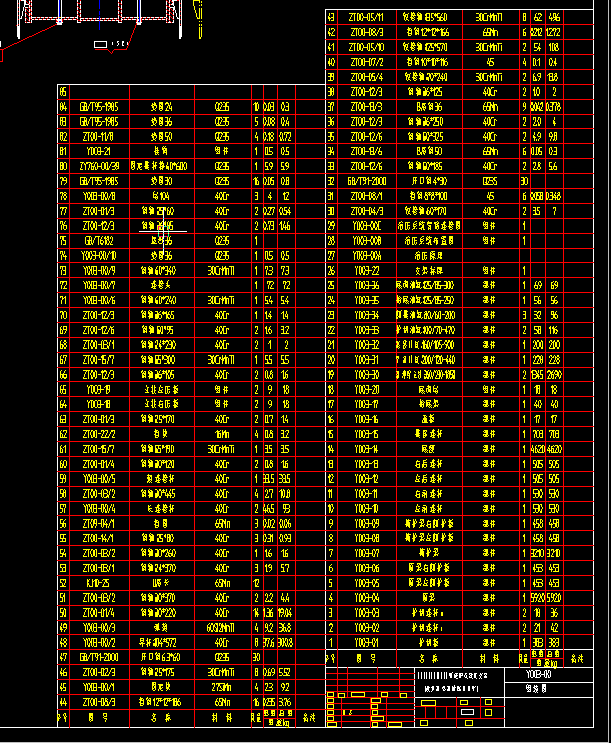Click KJ10-25 code in row 52
Viewport: 611px width, 743px height.
point(99,583)
